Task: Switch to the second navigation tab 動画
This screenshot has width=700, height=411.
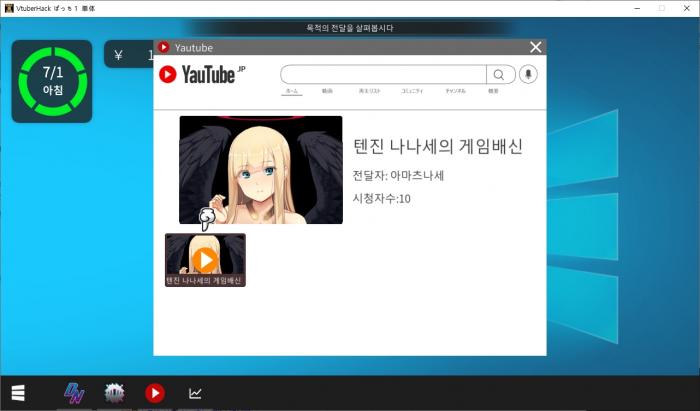Action: 327,91
